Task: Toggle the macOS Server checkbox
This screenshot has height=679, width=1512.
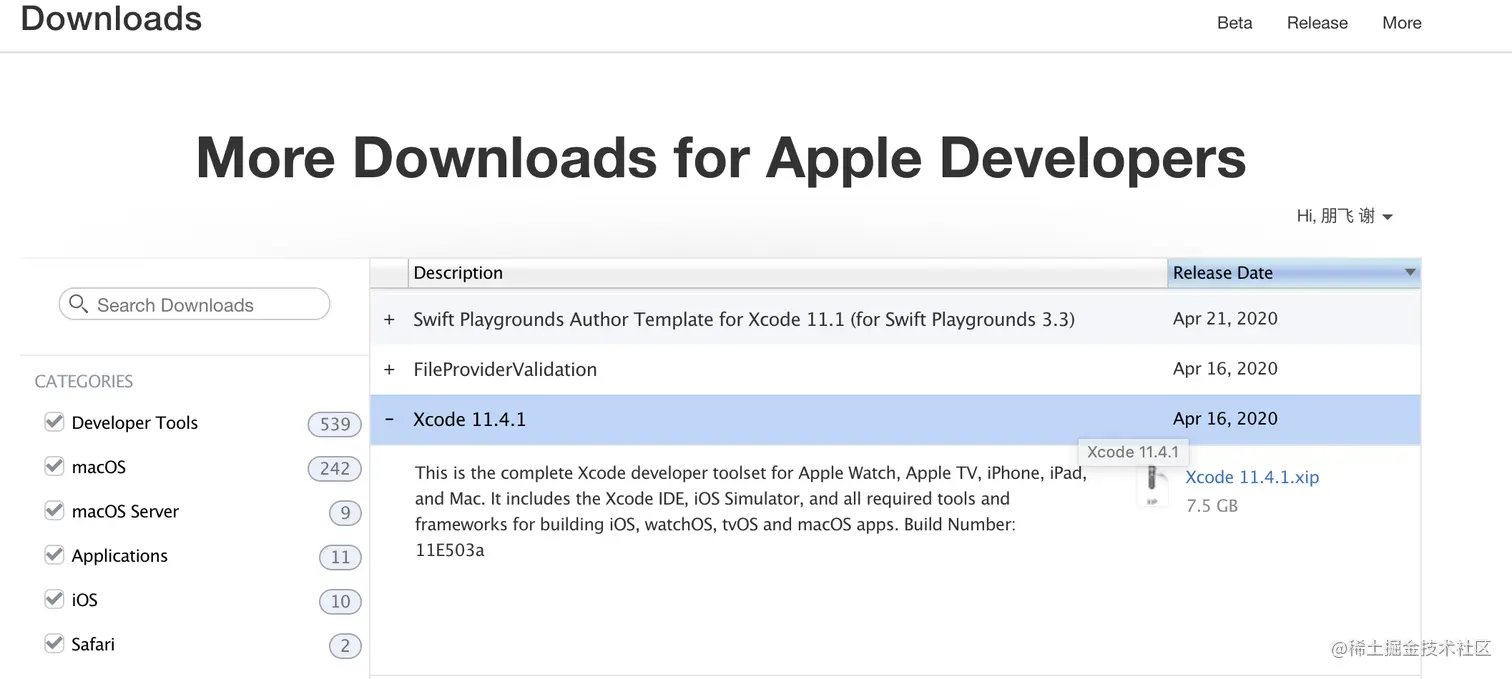Action: coord(54,510)
